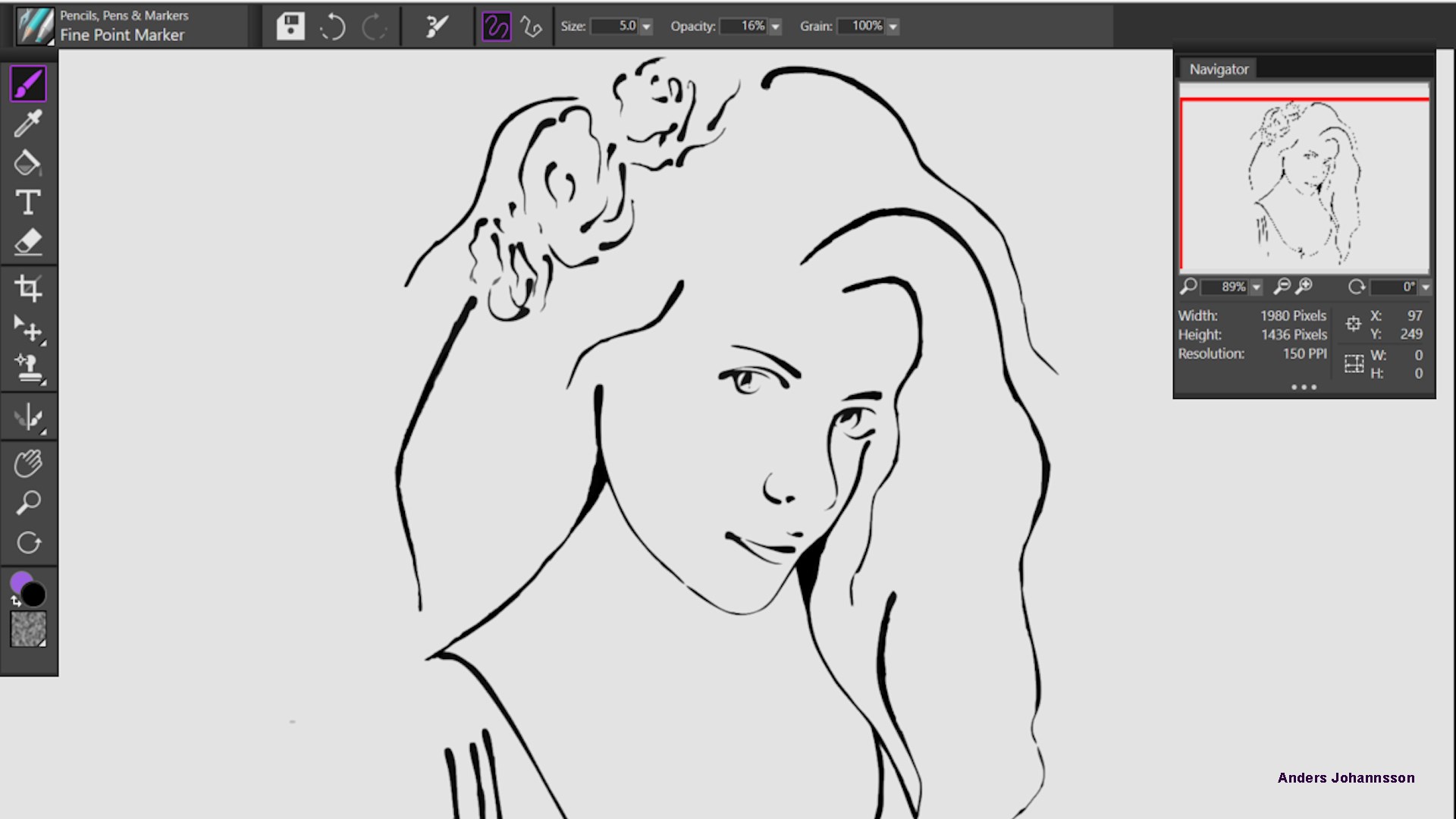Select the Paint Bucket fill tool

click(28, 163)
